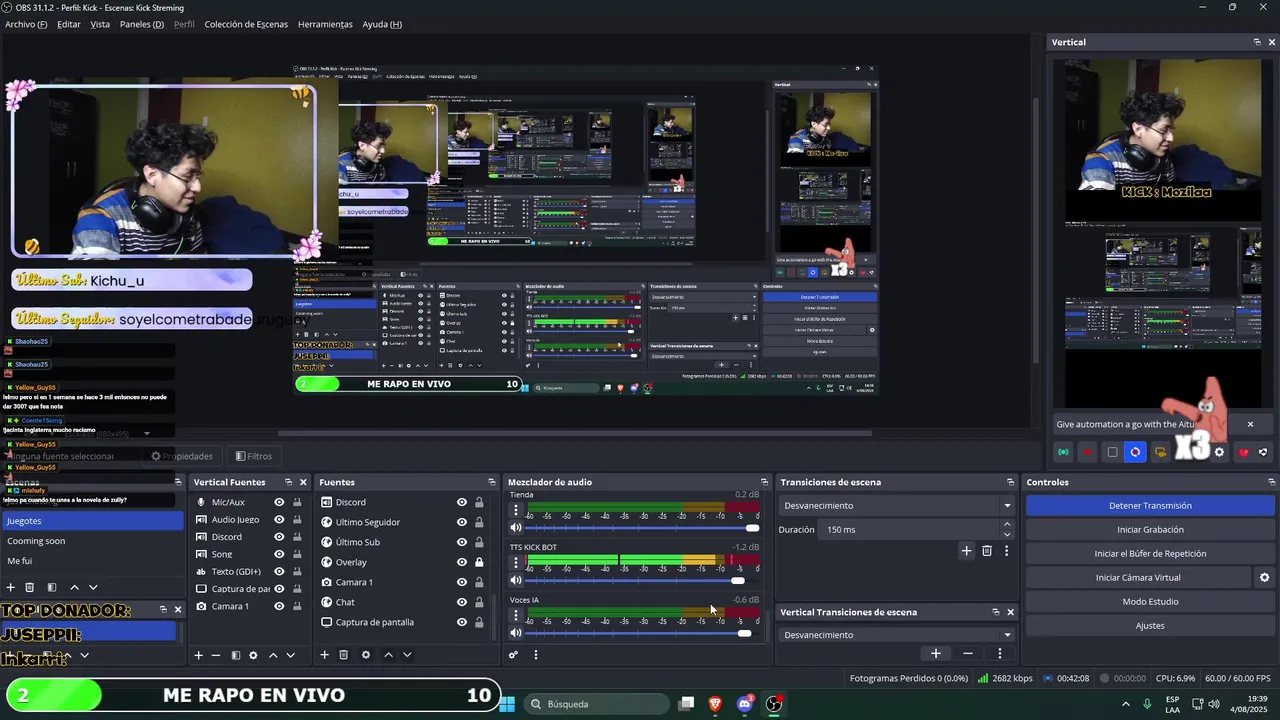This screenshot has height=720, width=1280.
Task: Open source properties gear in Vertical Fuentes
Action: tap(253, 655)
